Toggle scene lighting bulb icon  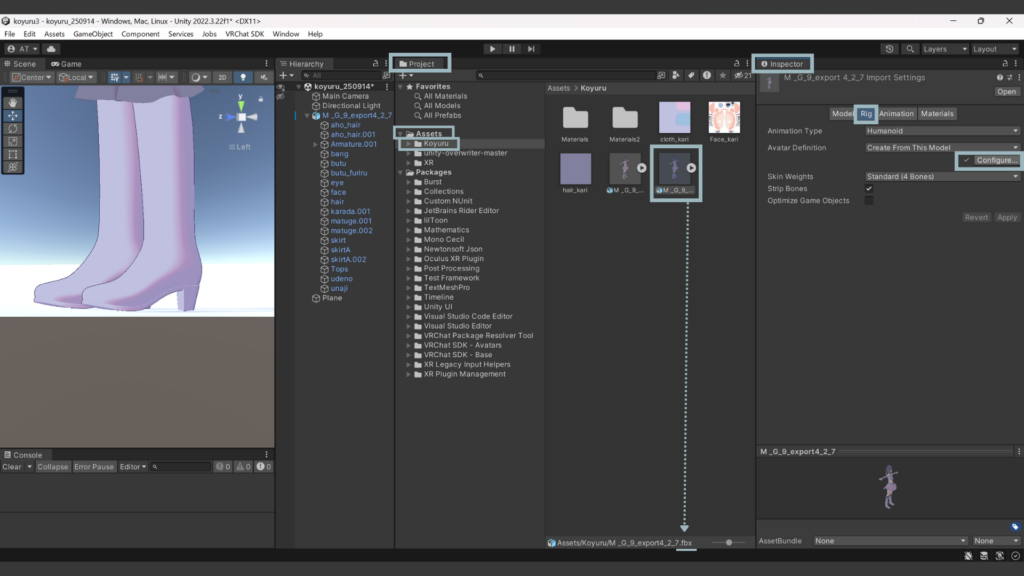(x=241, y=77)
